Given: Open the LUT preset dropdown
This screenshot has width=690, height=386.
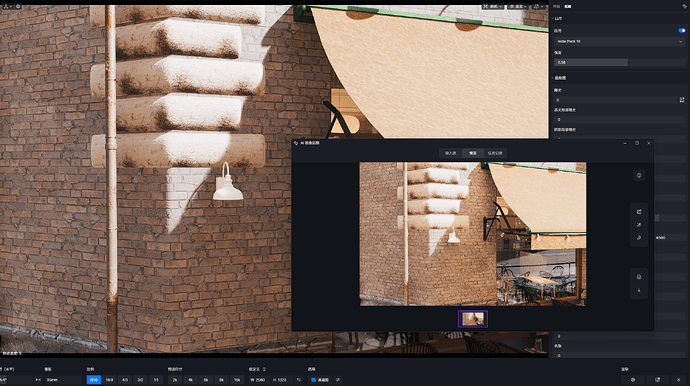Looking at the screenshot, I should (620, 41).
